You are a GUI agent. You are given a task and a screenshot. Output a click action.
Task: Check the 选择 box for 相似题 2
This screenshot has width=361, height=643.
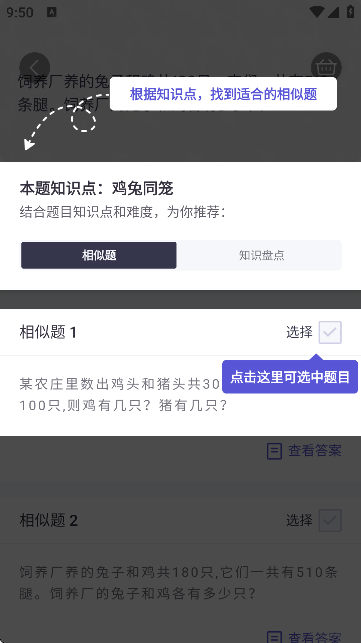(330, 520)
